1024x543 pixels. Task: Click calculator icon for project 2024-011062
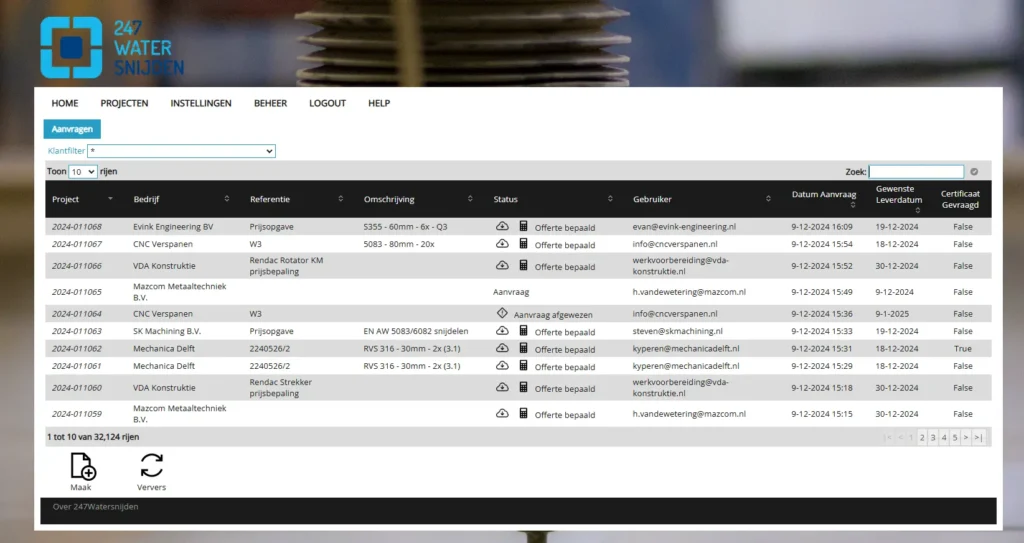(523, 348)
